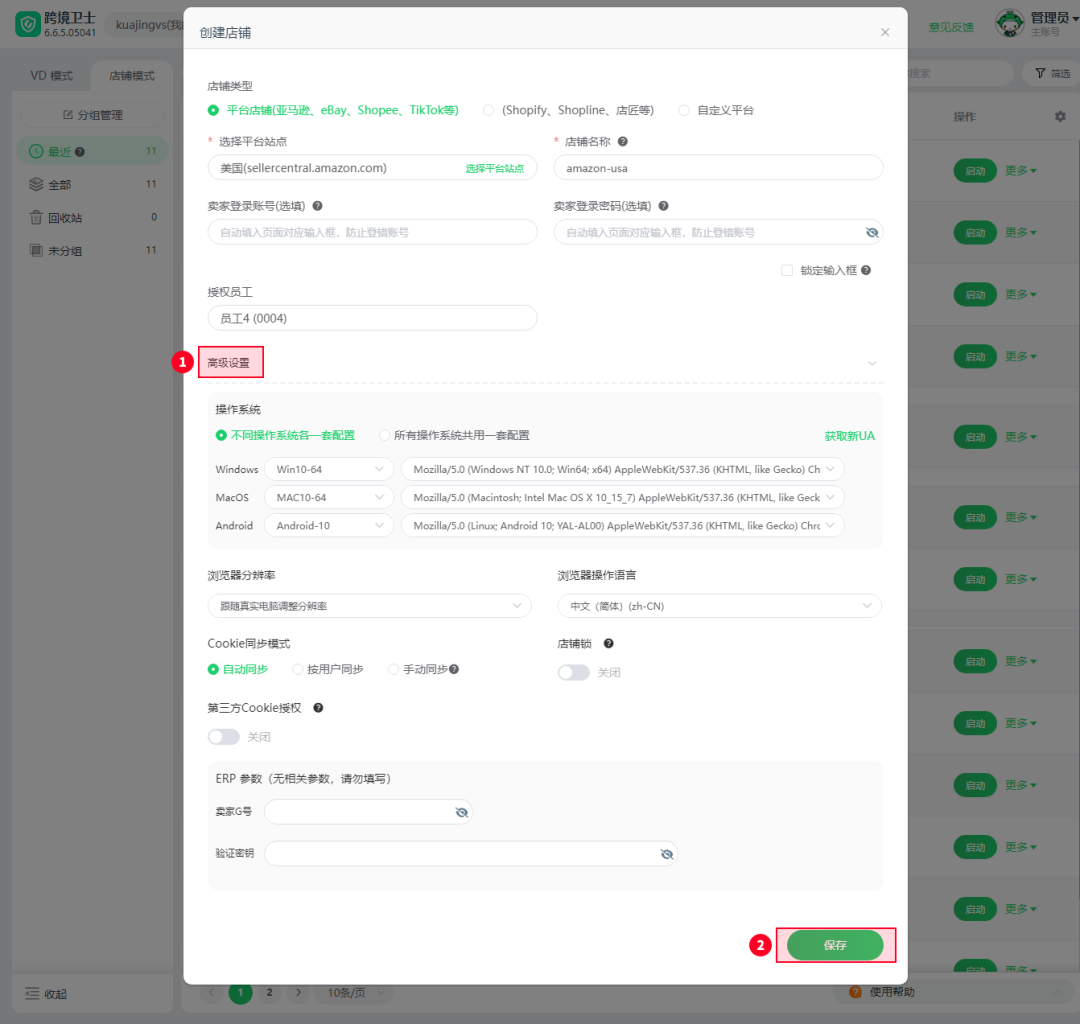The width and height of the screenshot is (1080, 1024).
Task: Toggle the 第三方Cookie授权 switch
Action: tap(224, 737)
